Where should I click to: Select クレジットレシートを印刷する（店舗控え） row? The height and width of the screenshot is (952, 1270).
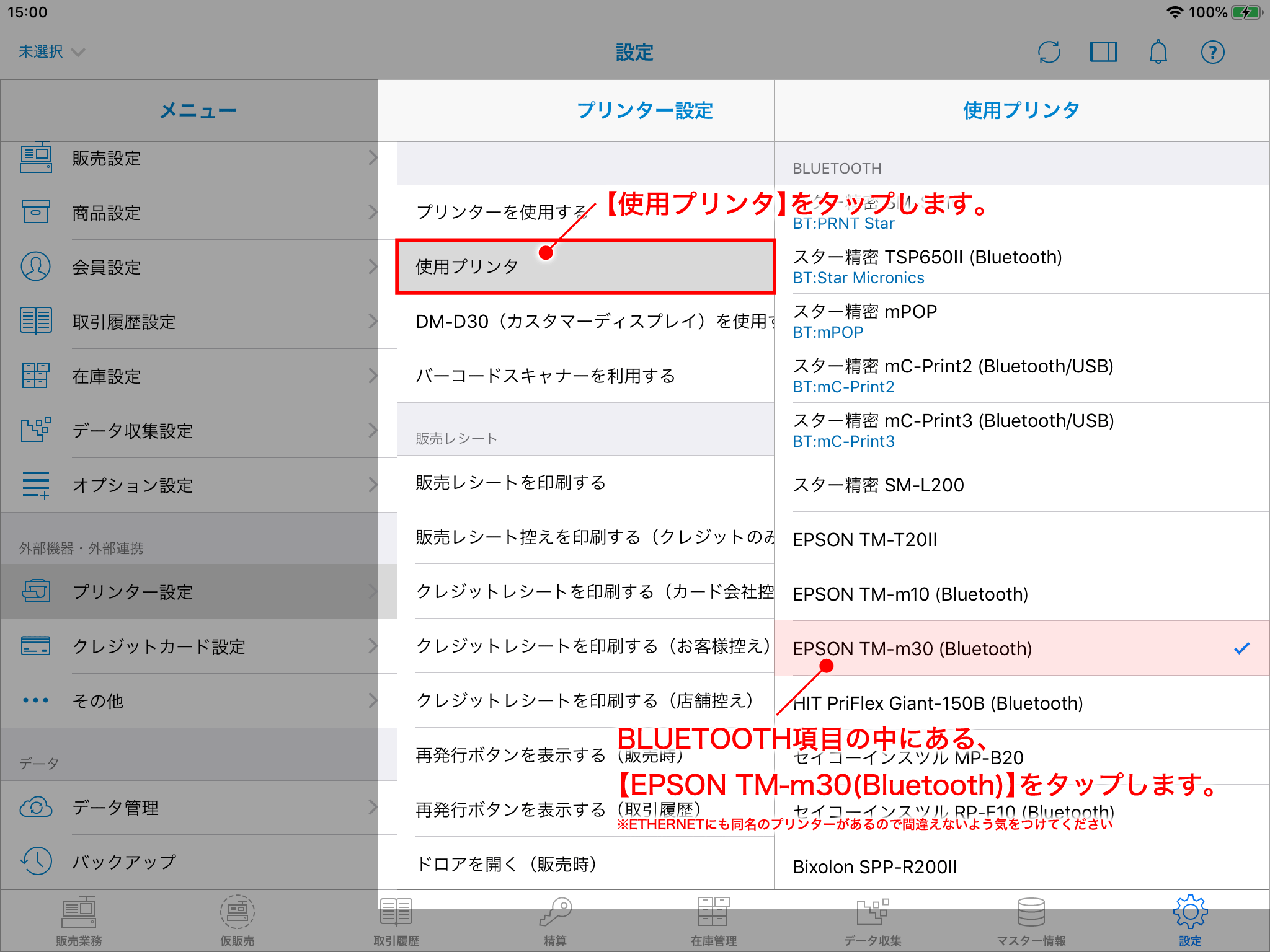(x=585, y=700)
